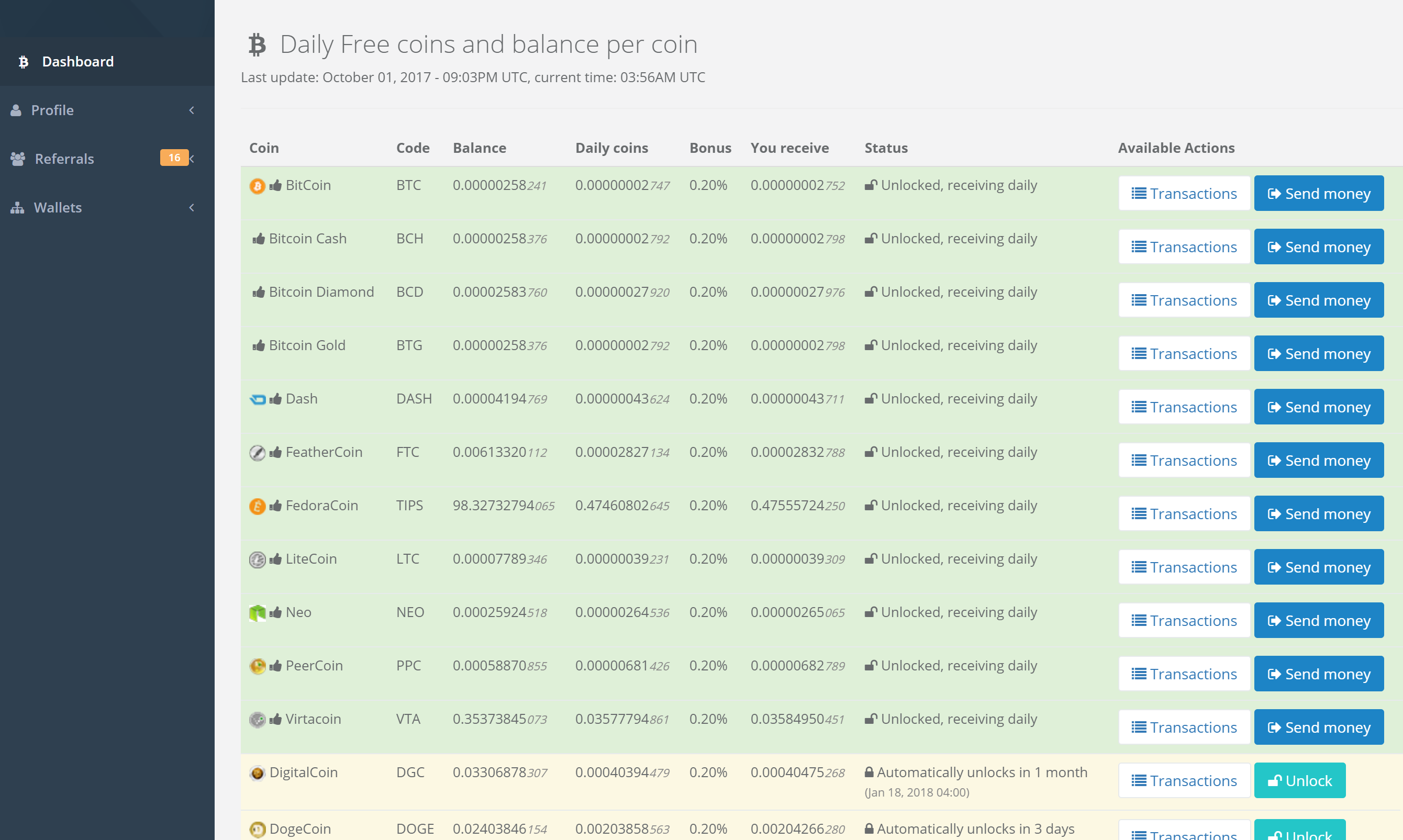Click the FedoraCoin logo icon
1403x840 pixels.
[257, 506]
